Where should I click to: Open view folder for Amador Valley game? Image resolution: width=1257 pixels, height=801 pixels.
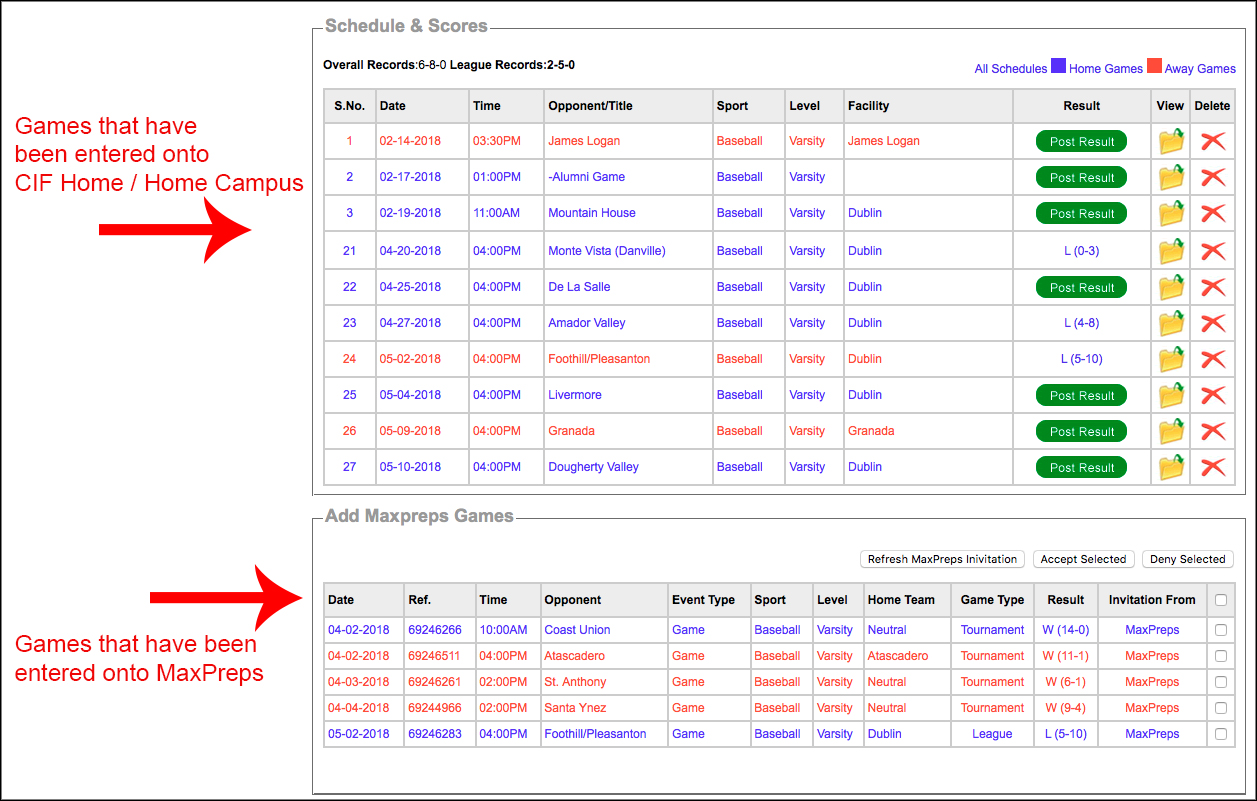coord(1171,324)
